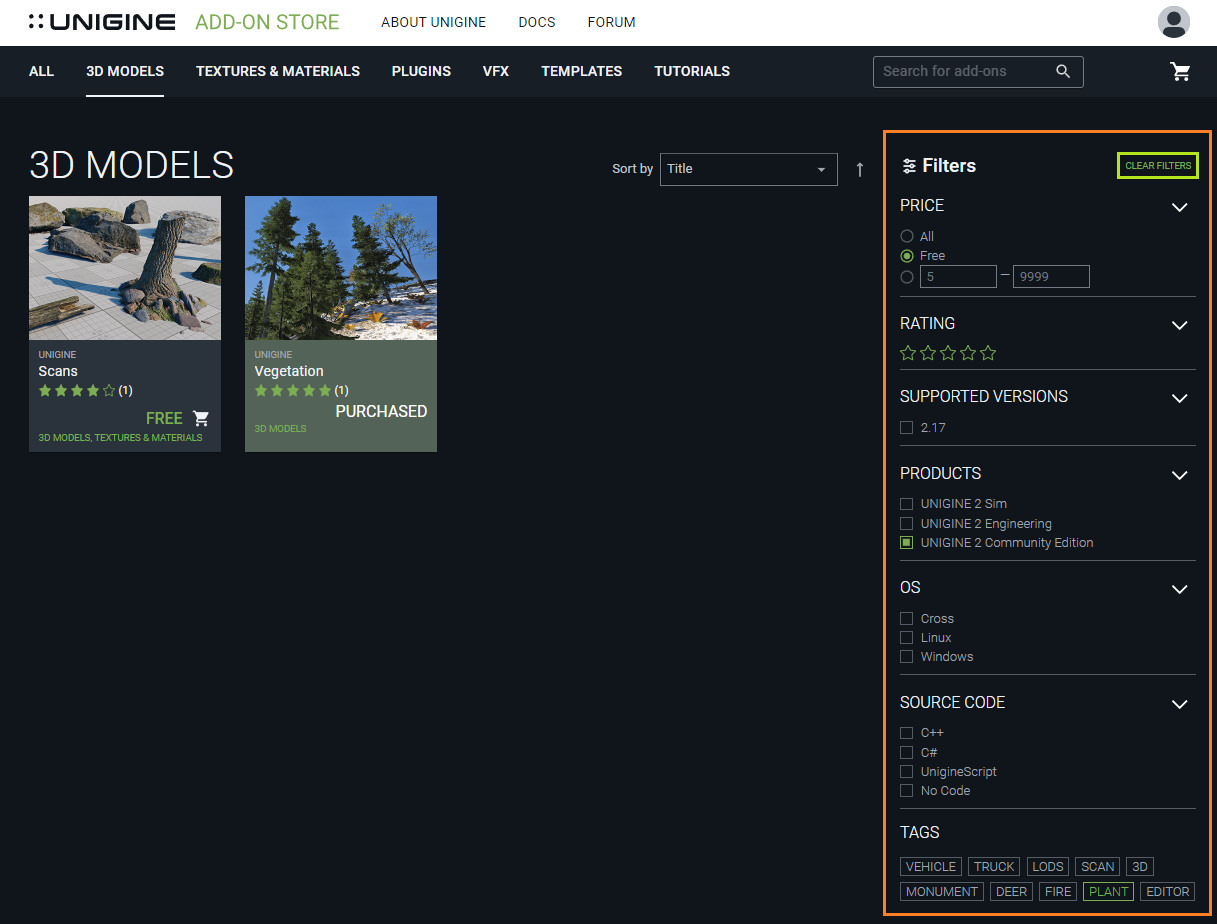
Task: Click the maximum price 9999 field
Action: pyautogui.click(x=1051, y=277)
